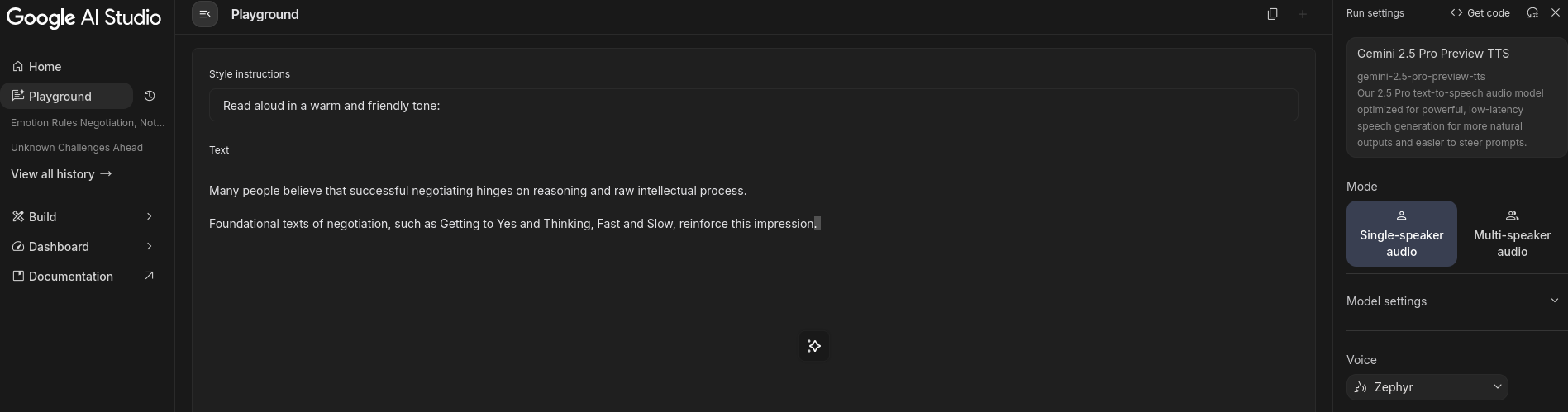Click the history clock icon beside Playground
The height and width of the screenshot is (412, 1568).
pyautogui.click(x=150, y=96)
